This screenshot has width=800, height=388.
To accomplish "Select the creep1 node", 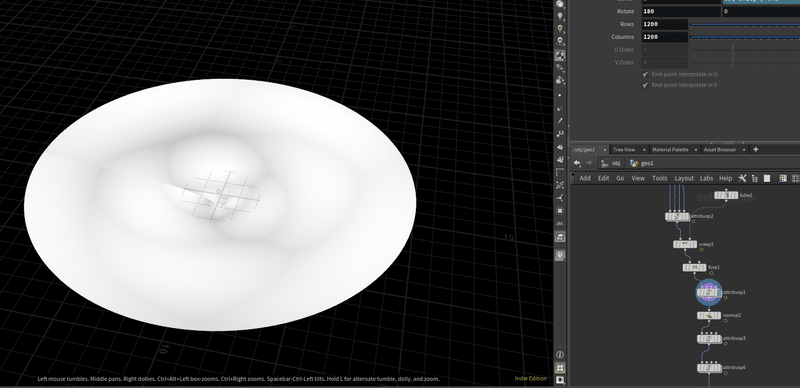I will click(x=685, y=245).
